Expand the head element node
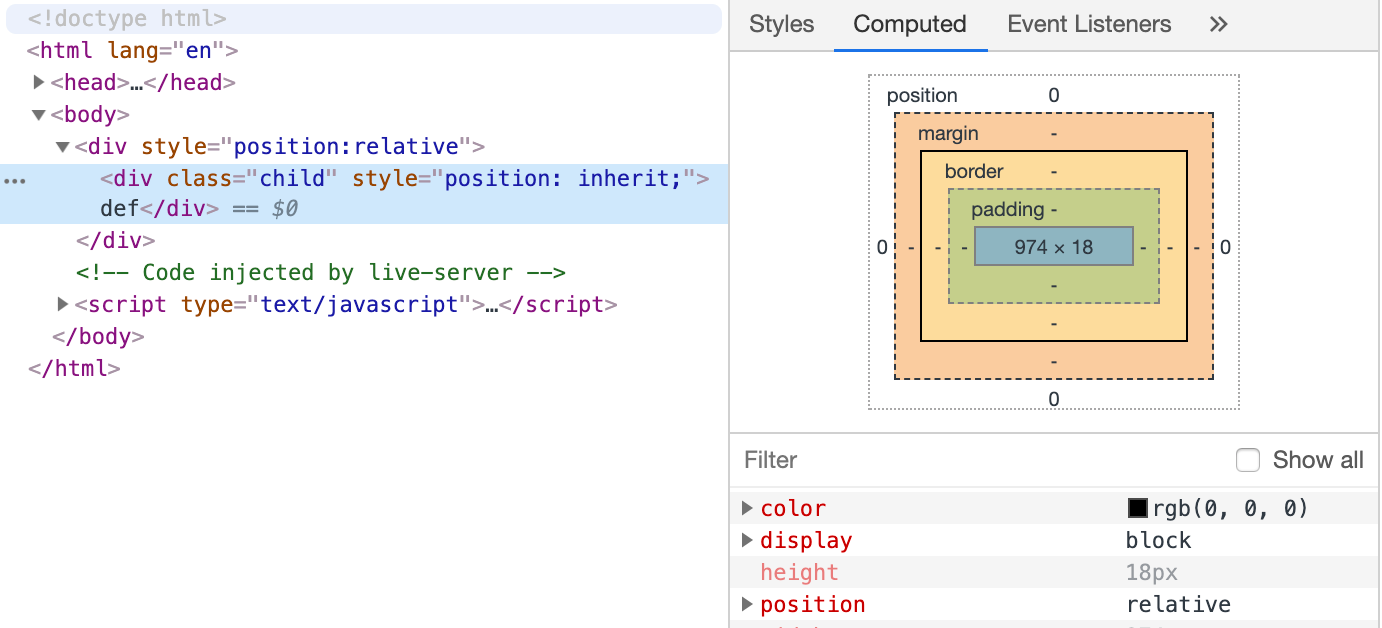1382x628 pixels. click(x=39, y=83)
